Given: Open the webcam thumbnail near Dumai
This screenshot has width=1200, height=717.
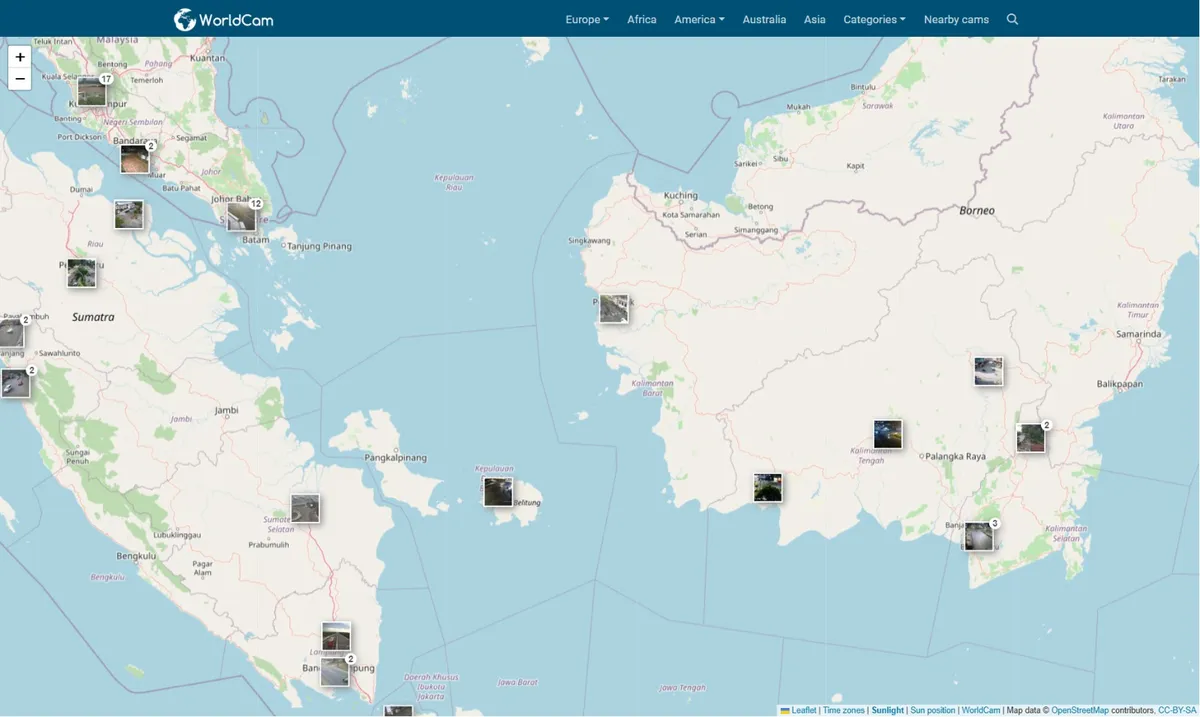Looking at the screenshot, I should tap(129, 215).
